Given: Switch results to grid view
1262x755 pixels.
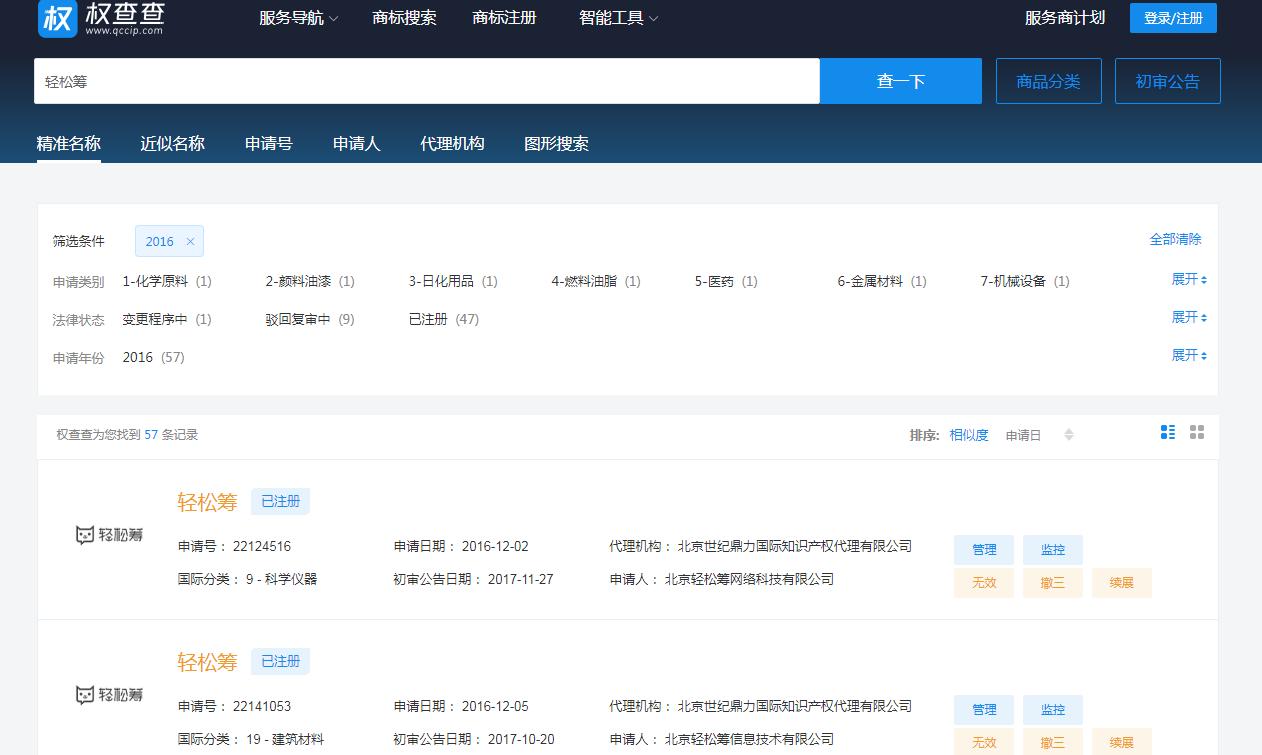Looking at the screenshot, I should (1197, 433).
